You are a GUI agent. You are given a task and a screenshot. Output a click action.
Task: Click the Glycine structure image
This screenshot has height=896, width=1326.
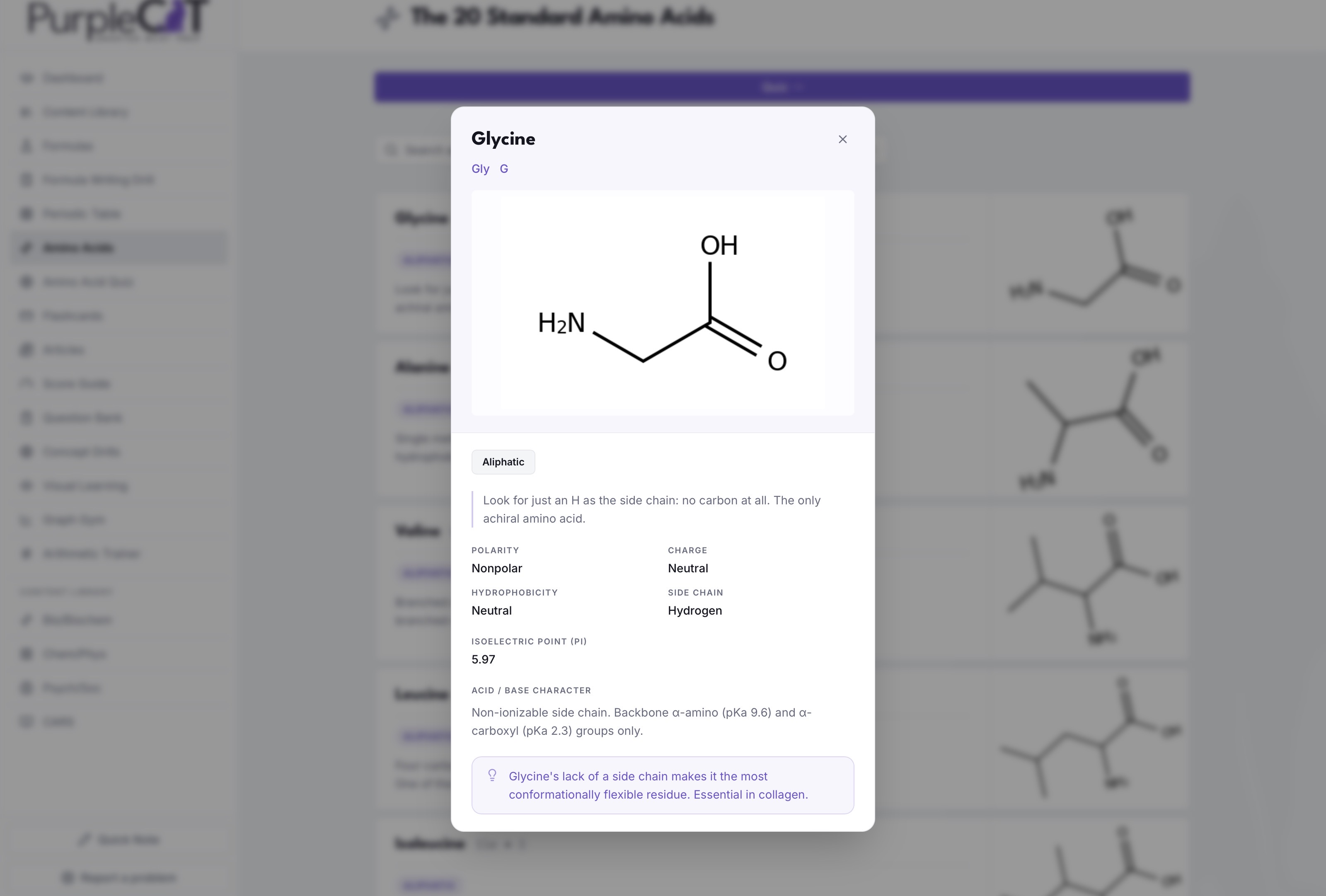click(x=663, y=303)
